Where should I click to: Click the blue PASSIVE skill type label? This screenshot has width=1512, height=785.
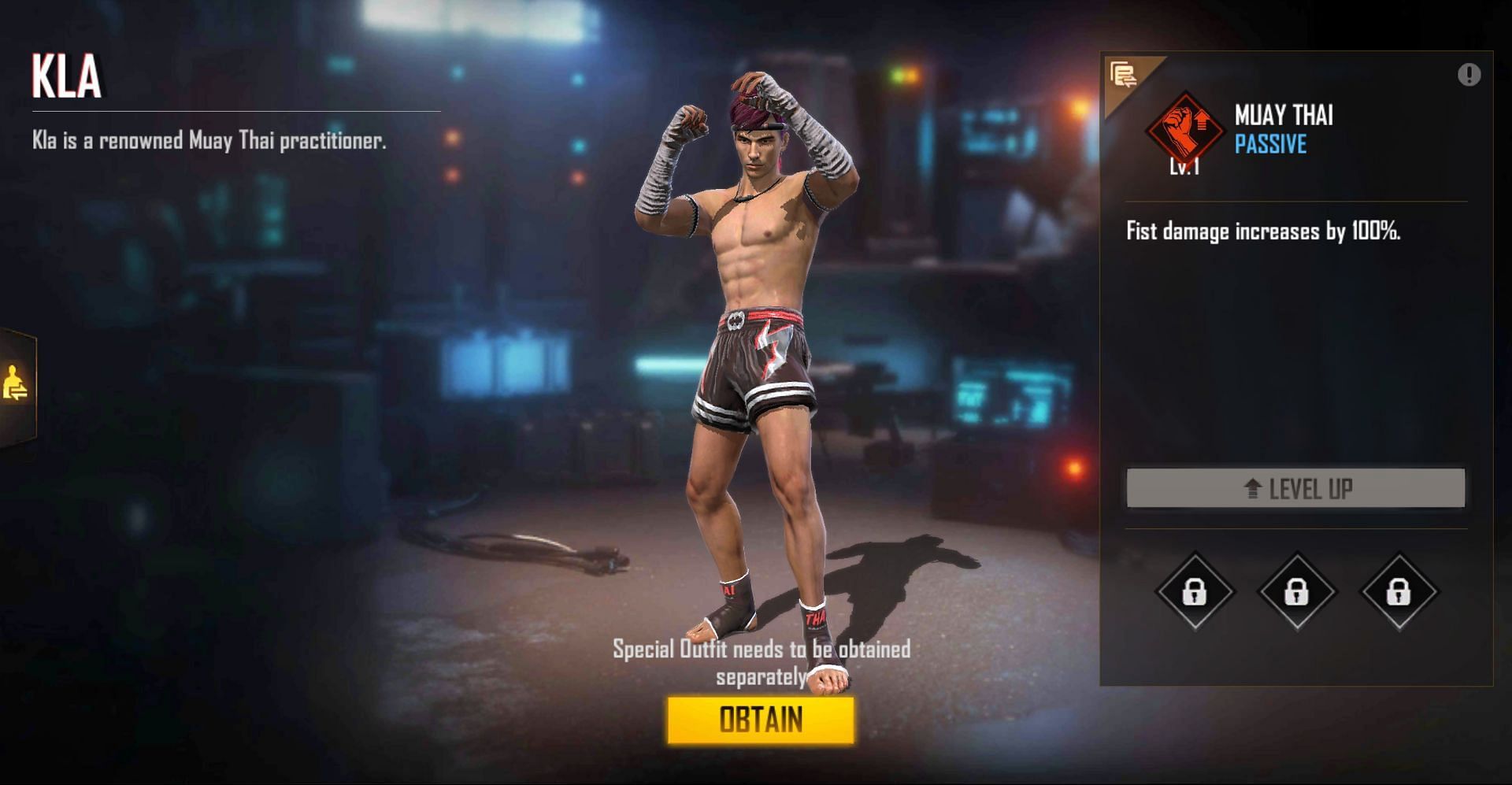(1270, 144)
